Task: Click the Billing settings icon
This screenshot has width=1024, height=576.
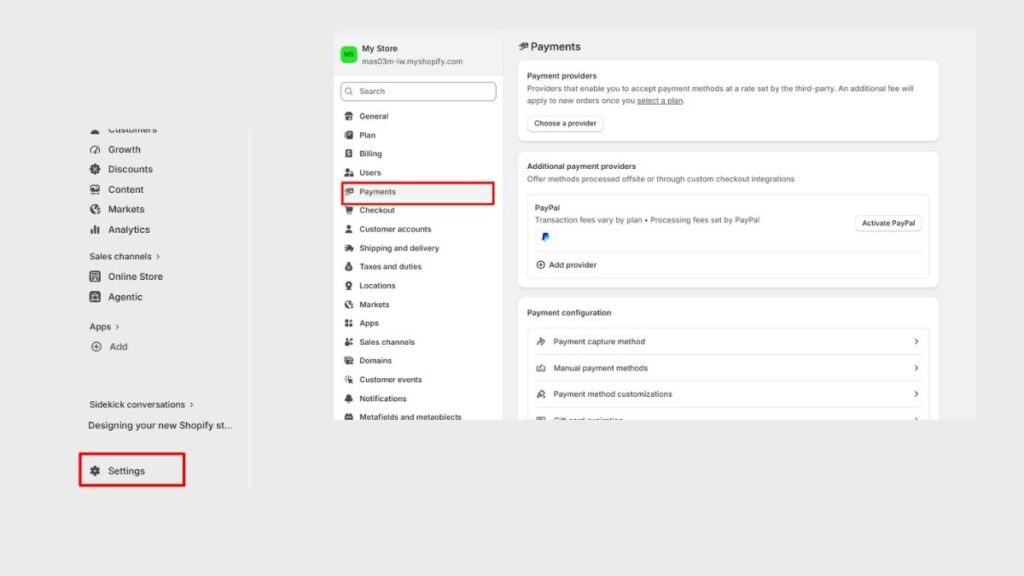Action: coord(349,153)
